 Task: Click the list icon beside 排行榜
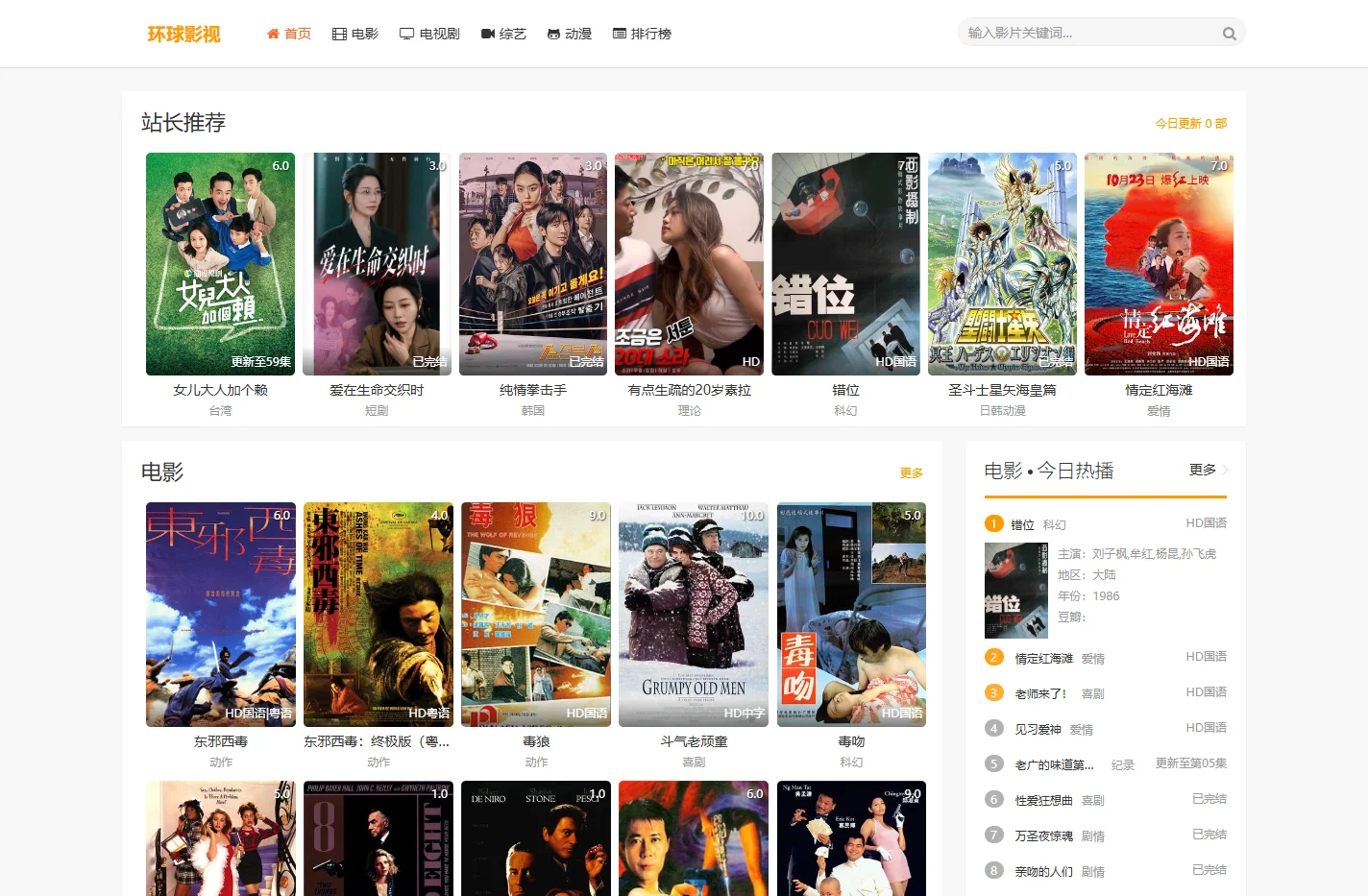click(x=620, y=34)
